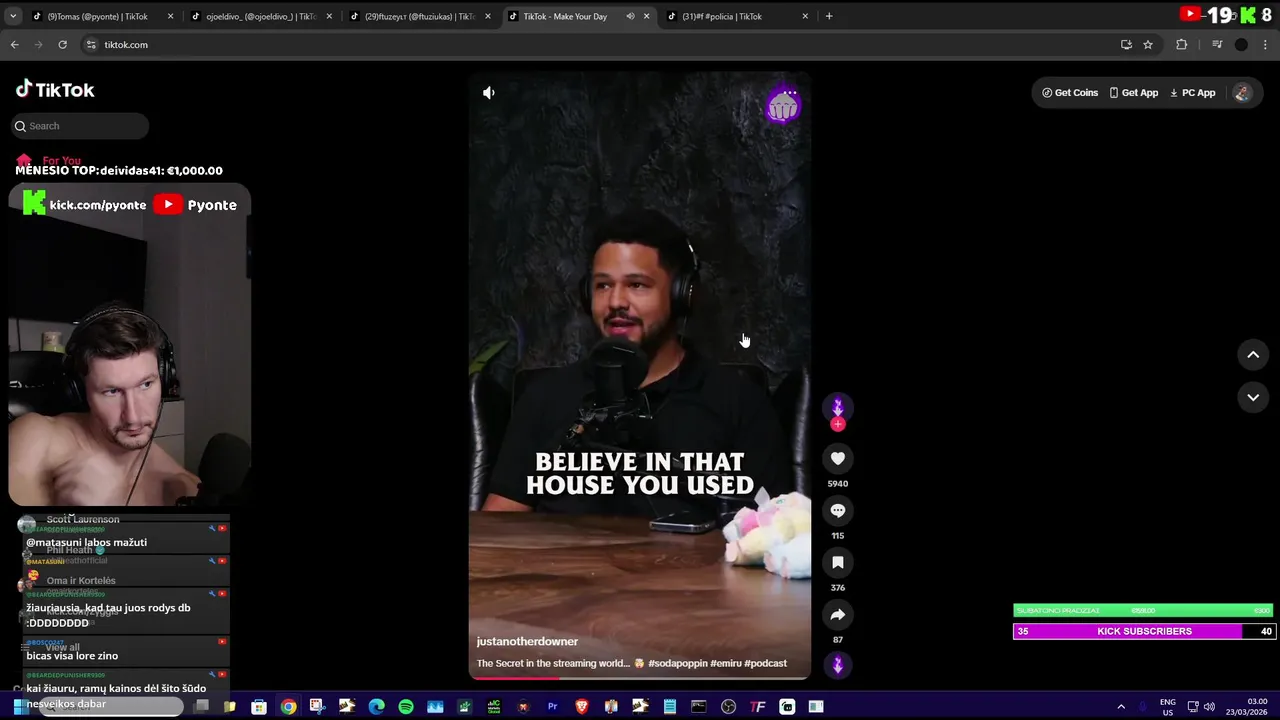
Task: Select the For You feed item
Action: point(48,160)
